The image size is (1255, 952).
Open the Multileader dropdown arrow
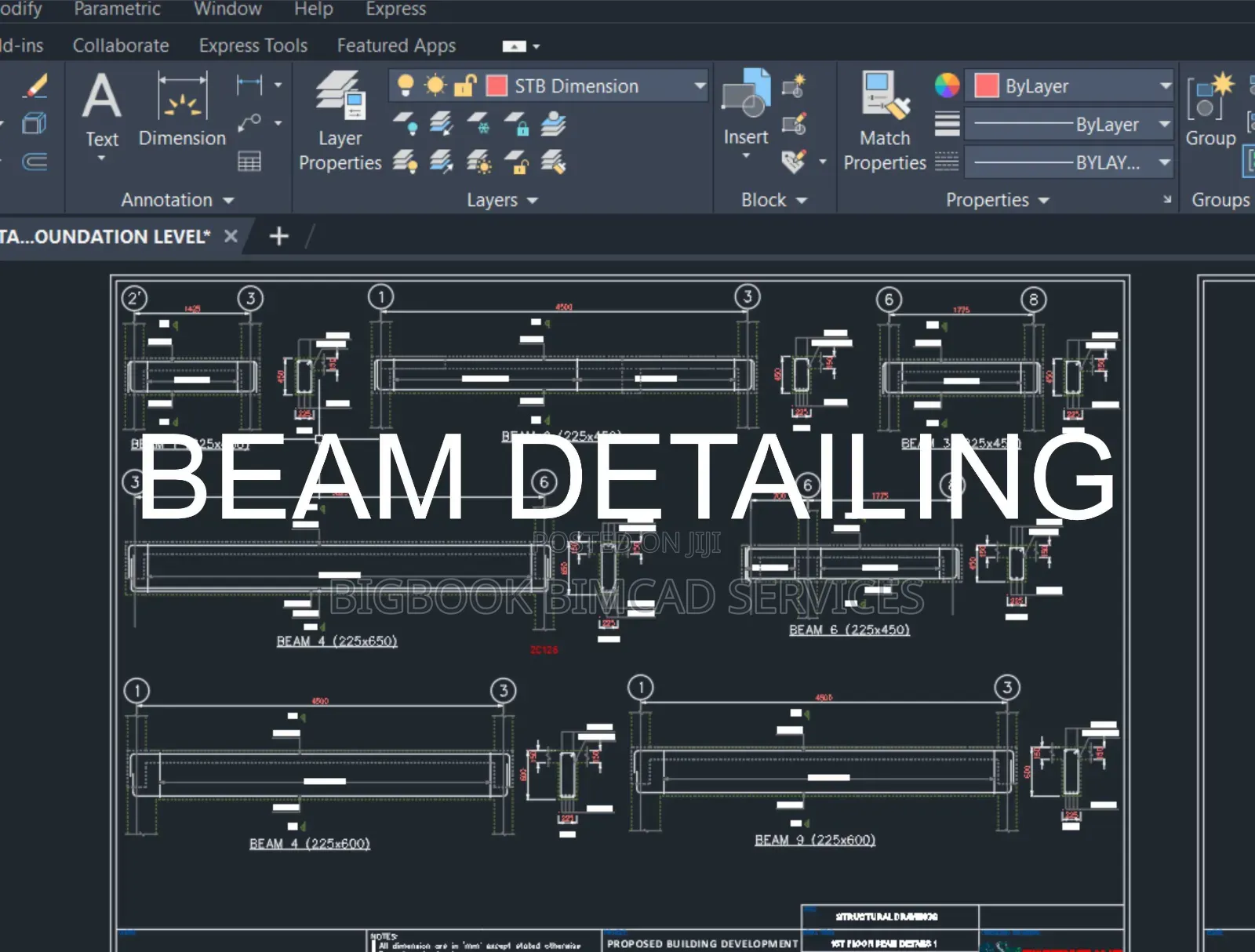pyautogui.click(x=278, y=123)
